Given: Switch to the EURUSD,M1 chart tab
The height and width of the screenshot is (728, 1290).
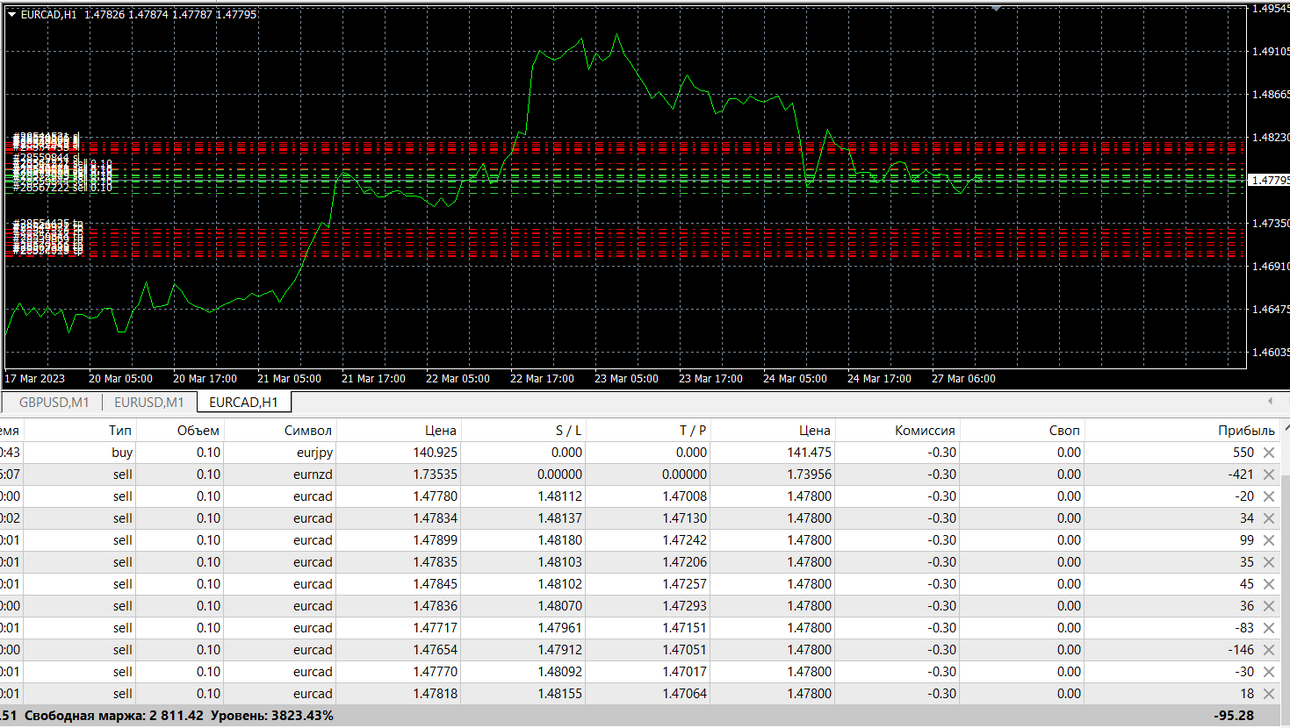Looking at the screenshot, I should pos(149,402).
